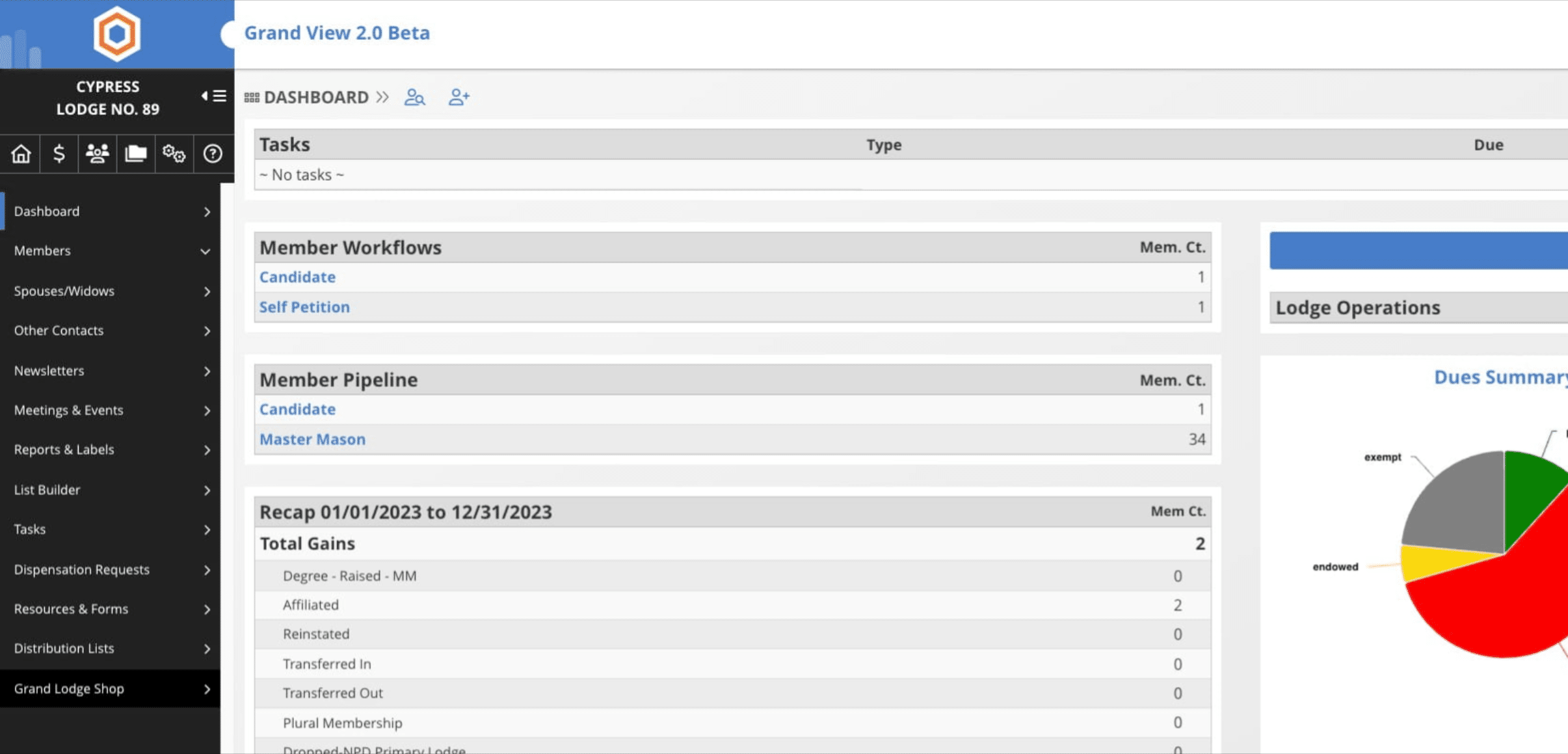Click the Grand View hexagon logo
Screen dimensions: 1568x754
(116, 34)
